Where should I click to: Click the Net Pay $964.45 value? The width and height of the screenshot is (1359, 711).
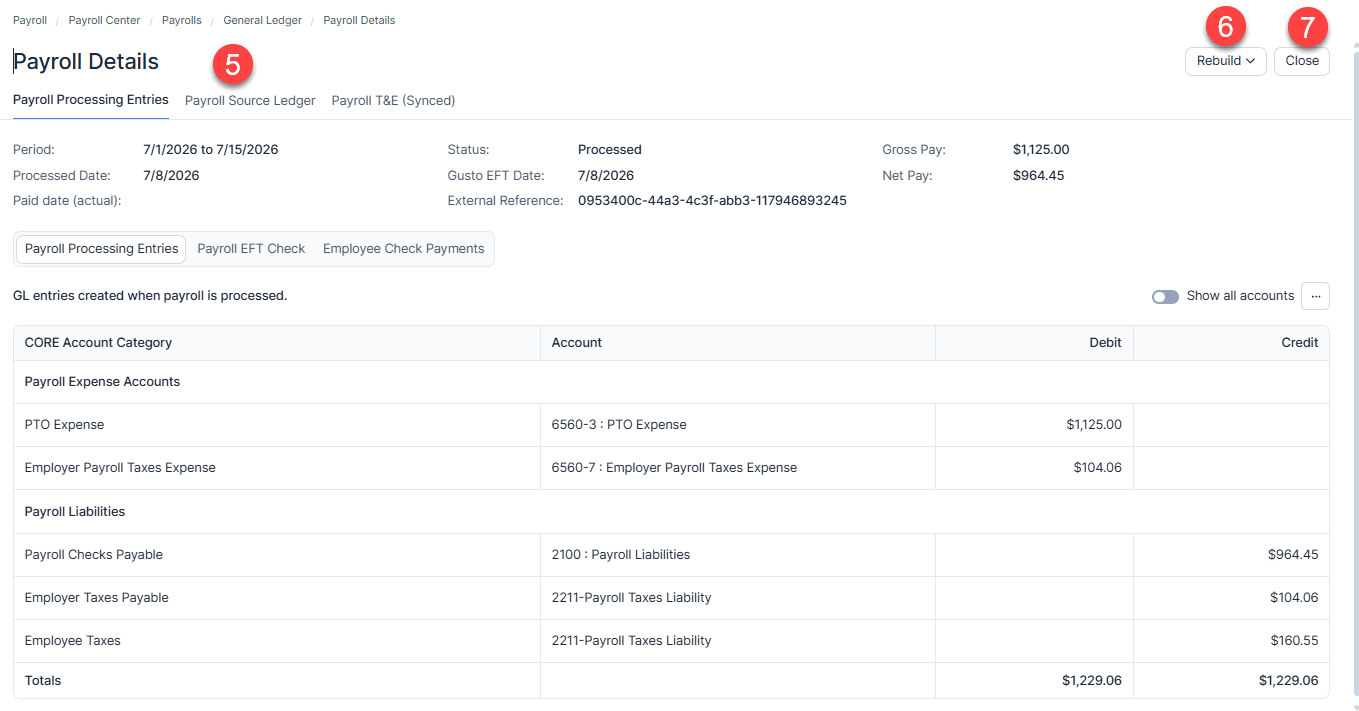pos(1038,175)
